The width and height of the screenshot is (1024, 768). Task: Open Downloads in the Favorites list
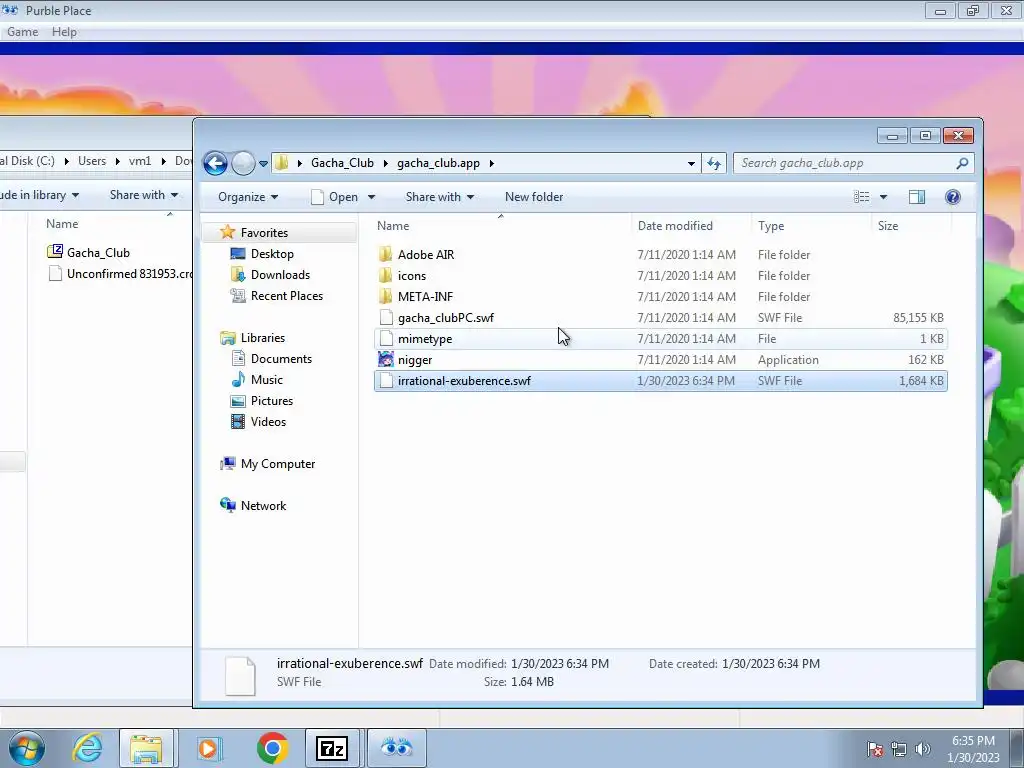[280, 275]
